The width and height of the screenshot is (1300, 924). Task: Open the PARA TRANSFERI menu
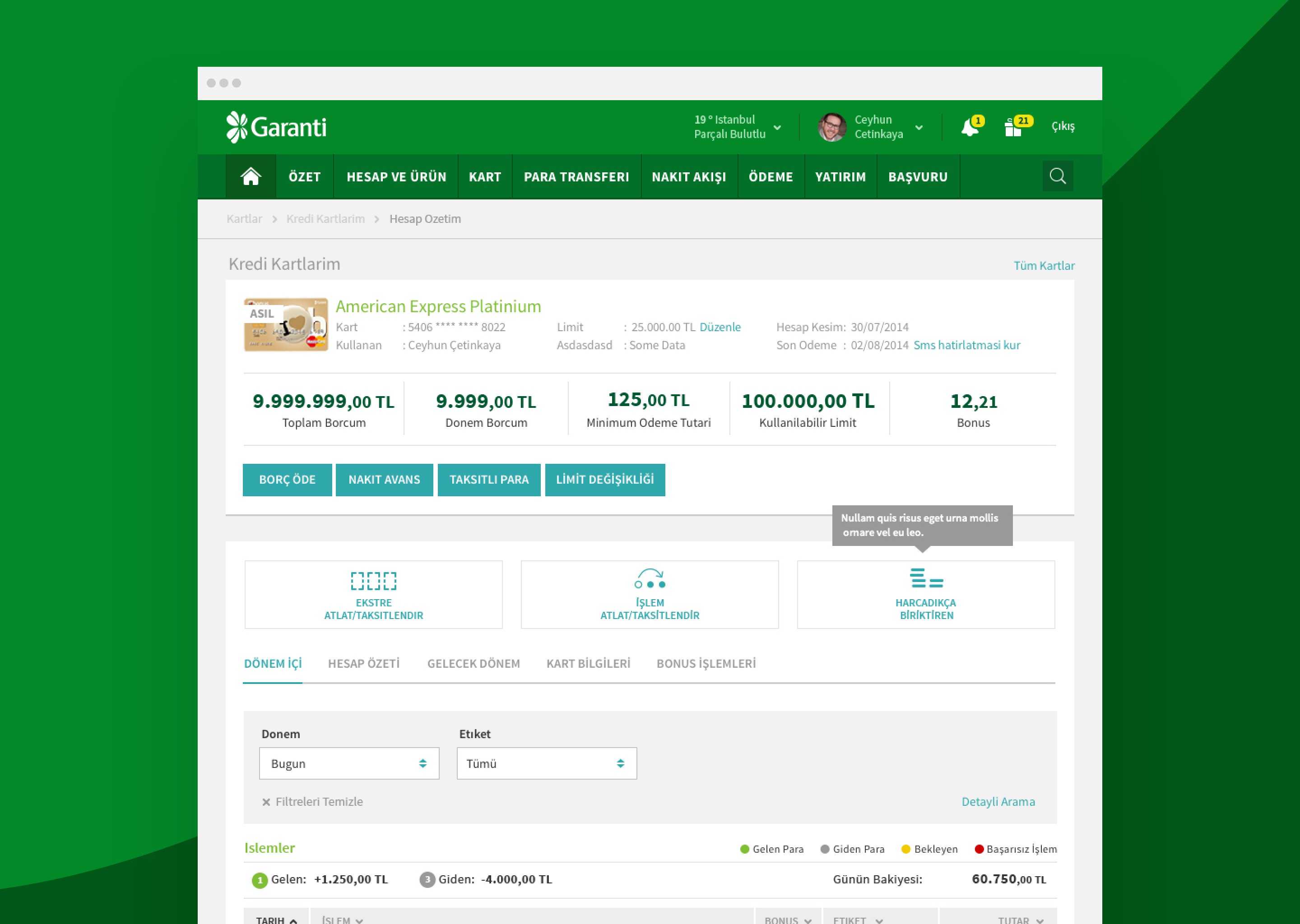[576, 177]
